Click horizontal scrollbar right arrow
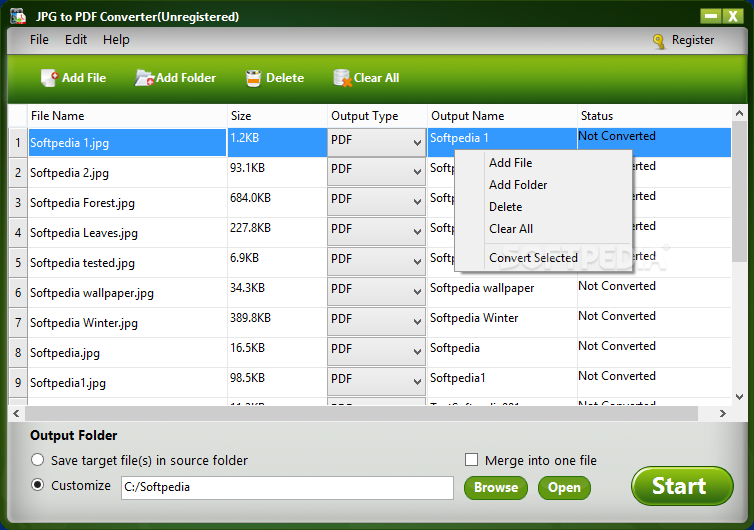The height and width of the screenshot is (530, 754). (722, 414)
